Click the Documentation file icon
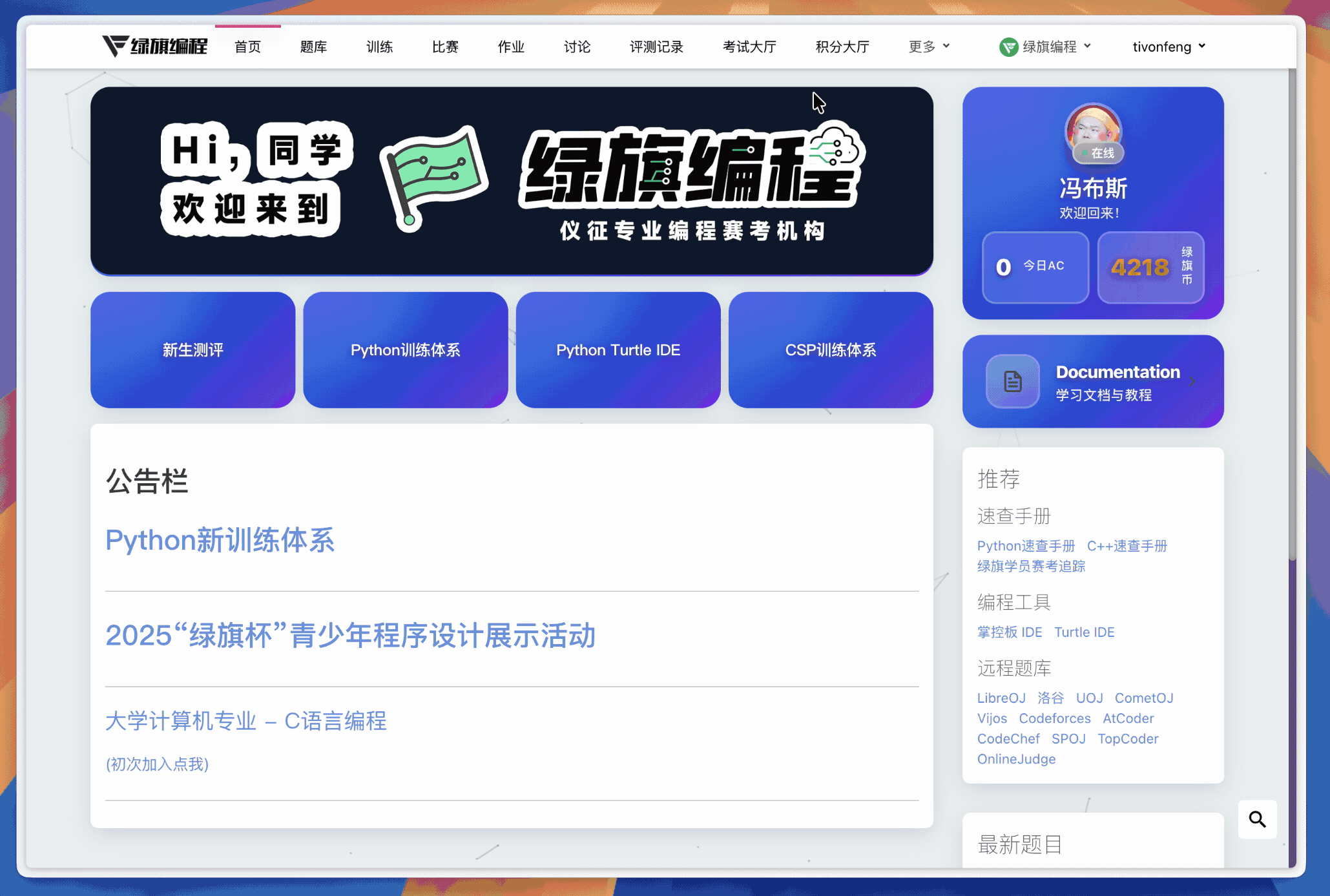The height and width of the screenshot is (896, 1330). point(1012,381)
